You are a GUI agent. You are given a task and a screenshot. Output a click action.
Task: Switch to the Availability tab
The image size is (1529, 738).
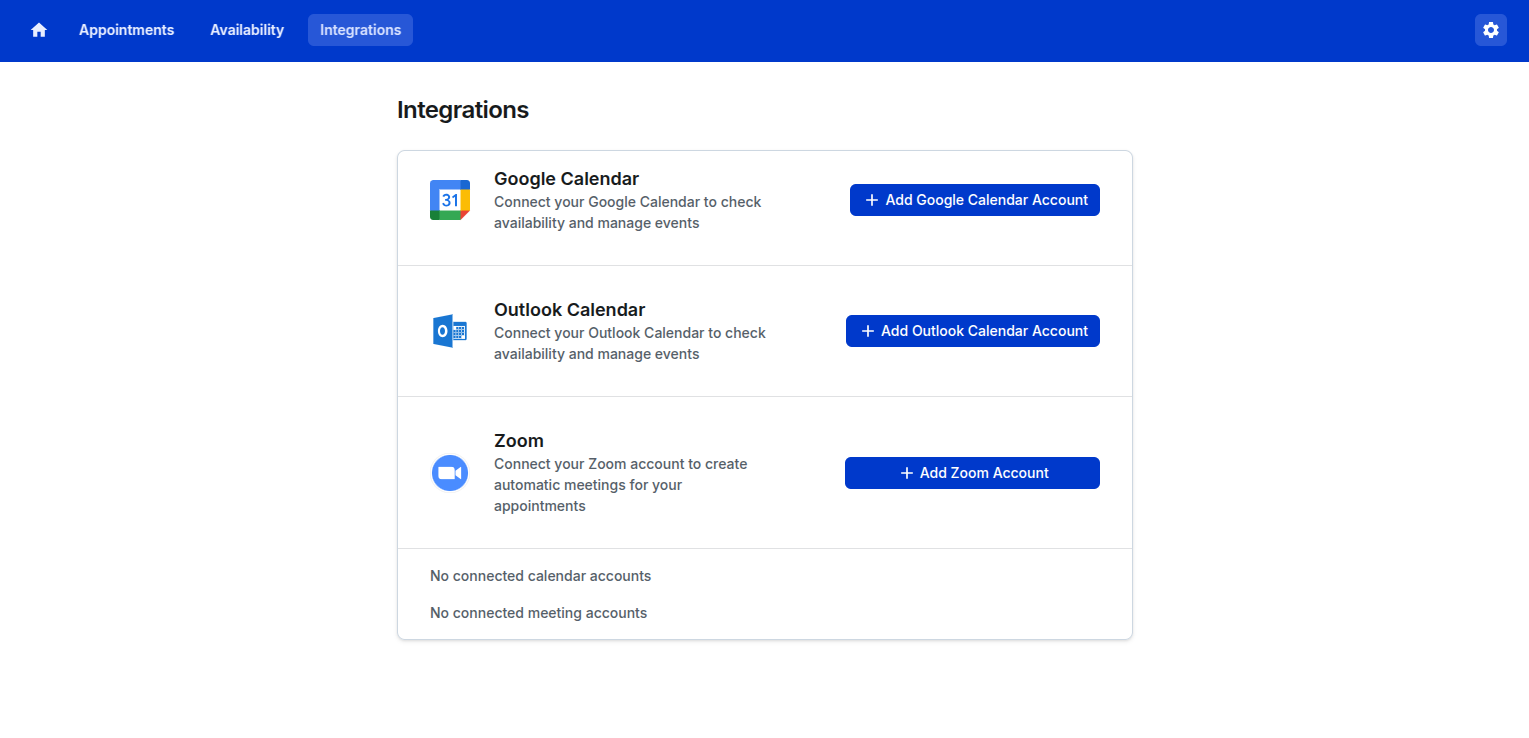tap(247, 30)
